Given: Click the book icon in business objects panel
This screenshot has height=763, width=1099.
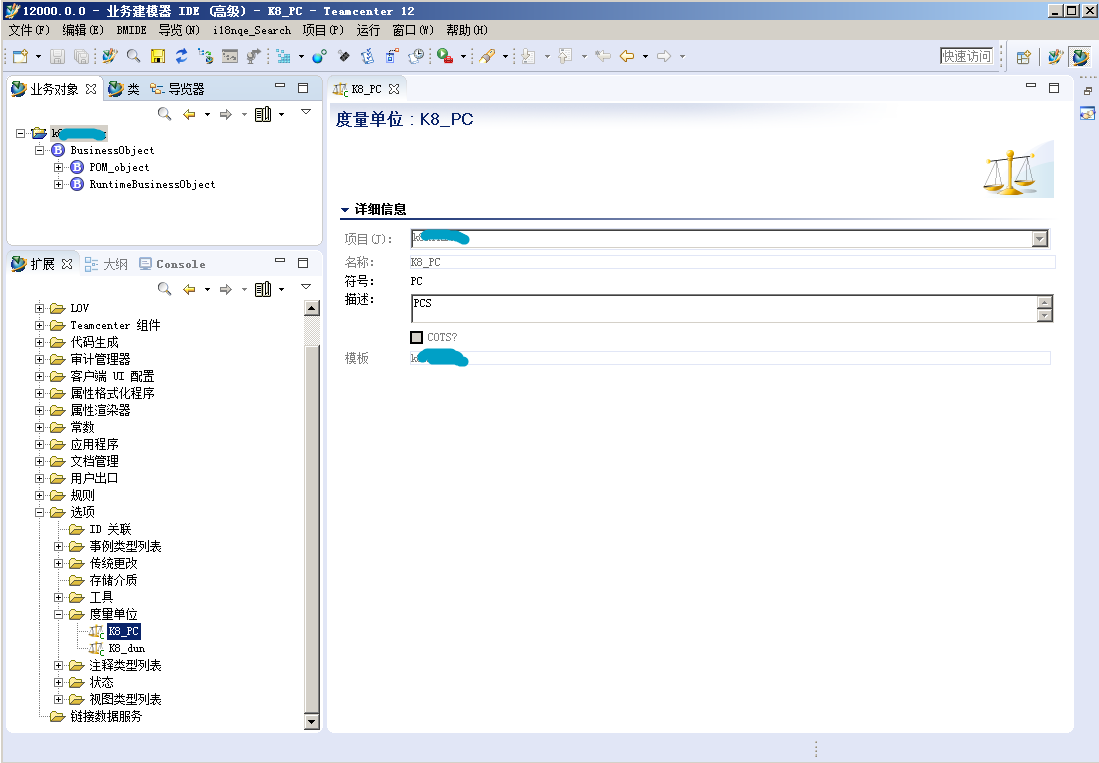Looking at the screenshot, I should pyautogui.click(x=263, y=114).
